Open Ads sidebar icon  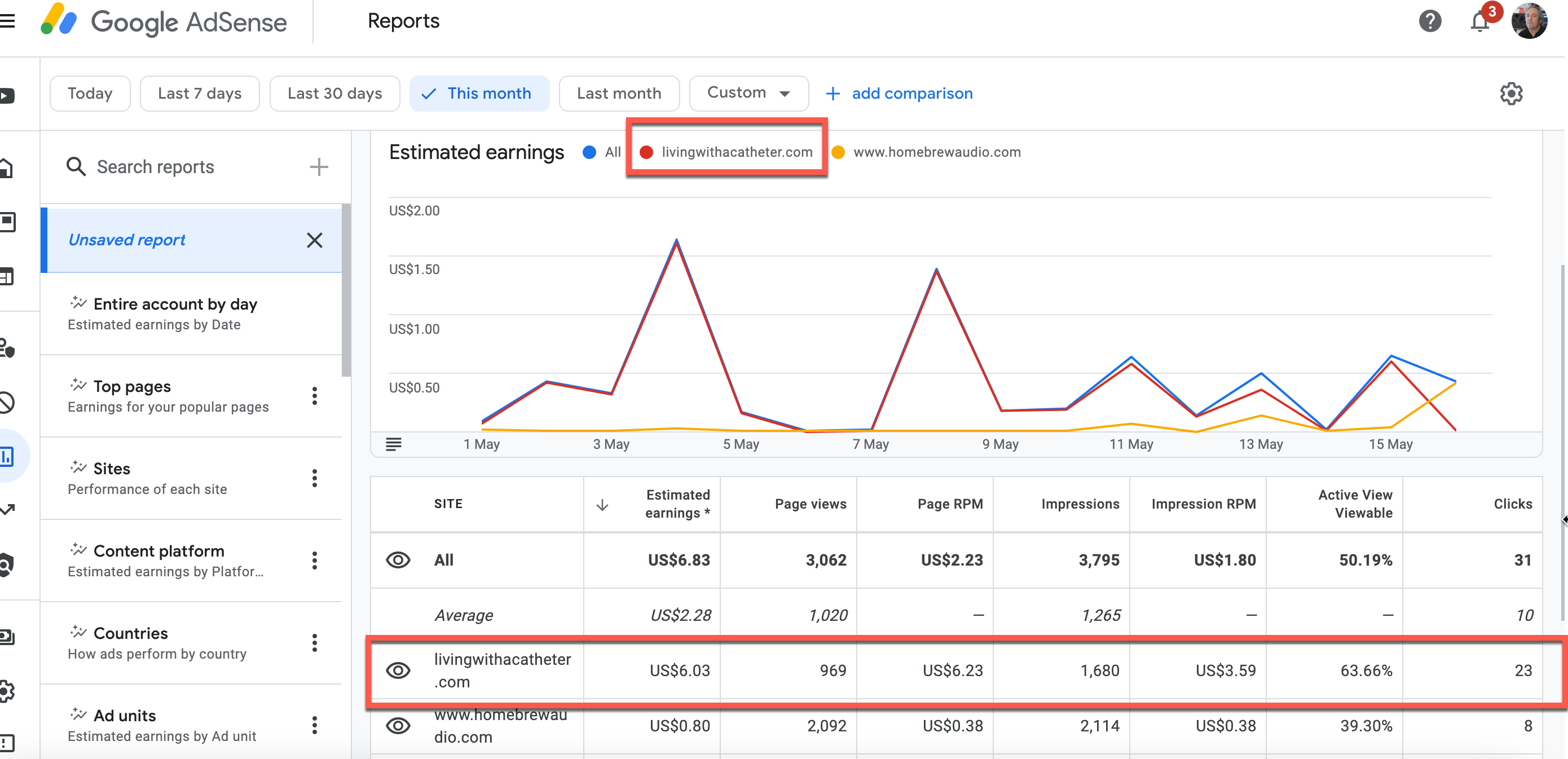[x=7, y=222]
